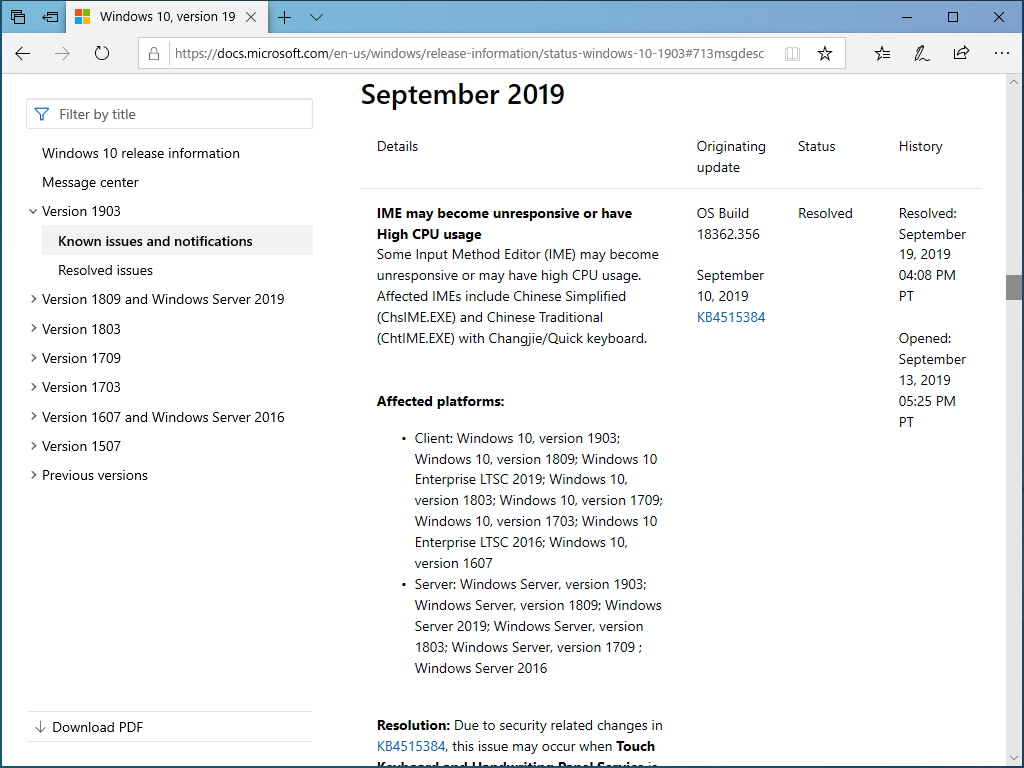Collapse the Version 1903 section
Viewport: 1024px width, 768px height.
click(x=33, y=211)
